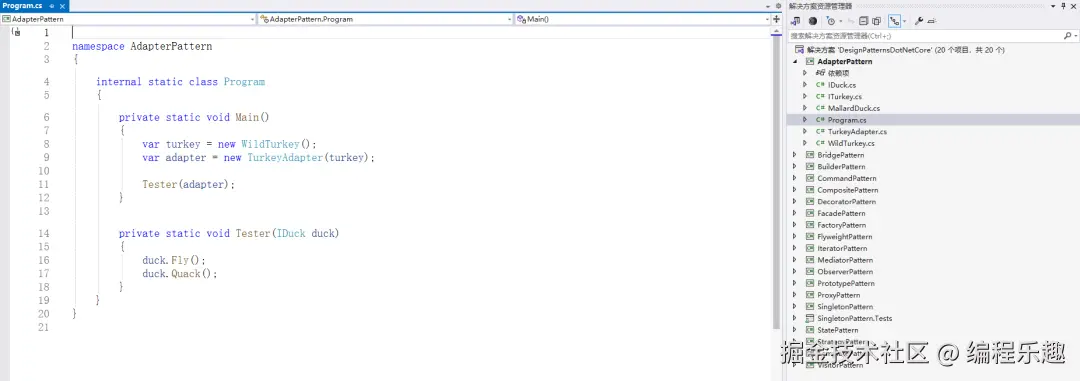This screenshot has height=381, width=1080.
Task: Select the SingletonPattern project
Action: (x=845, y=307)
